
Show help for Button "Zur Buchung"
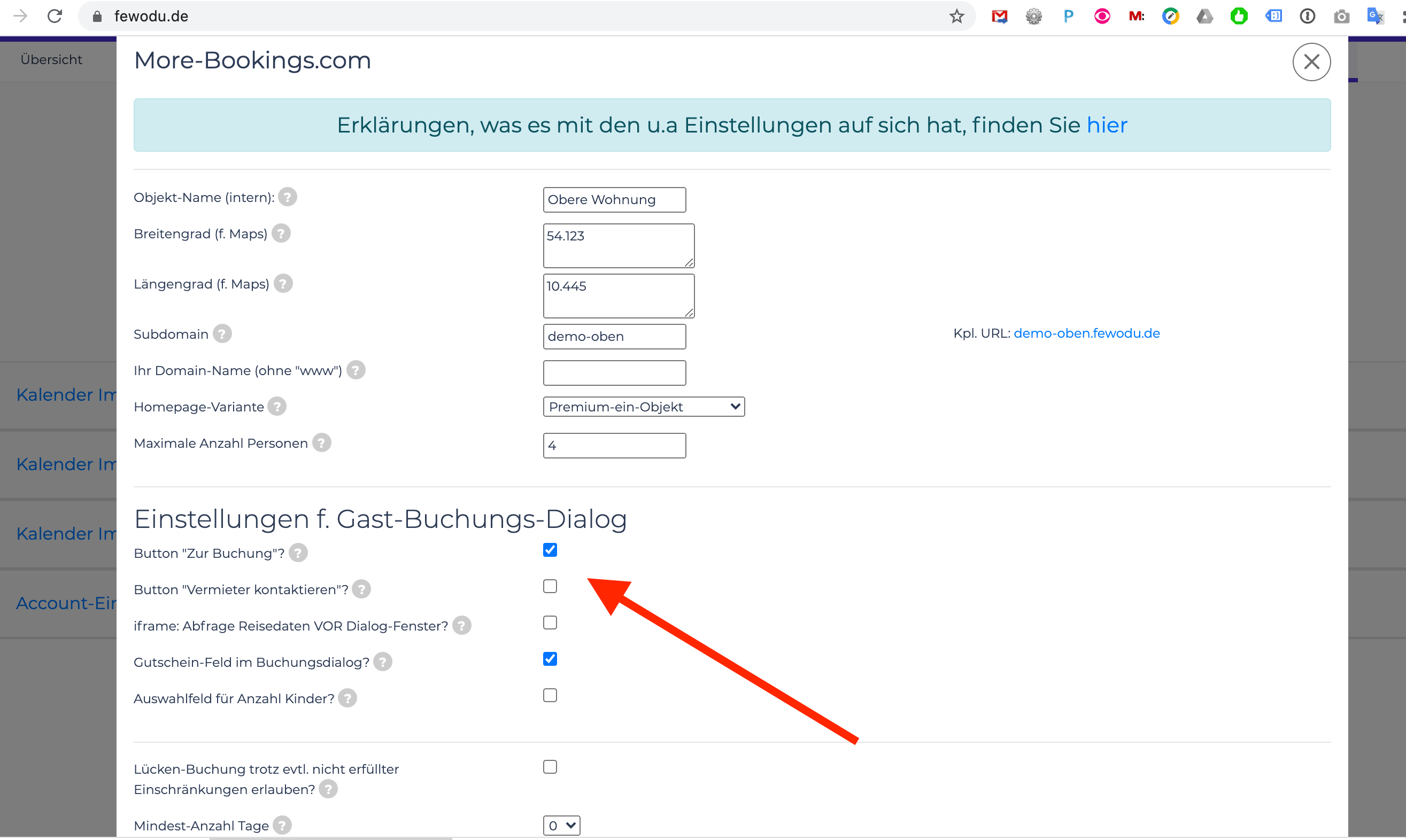pos(298,553)
